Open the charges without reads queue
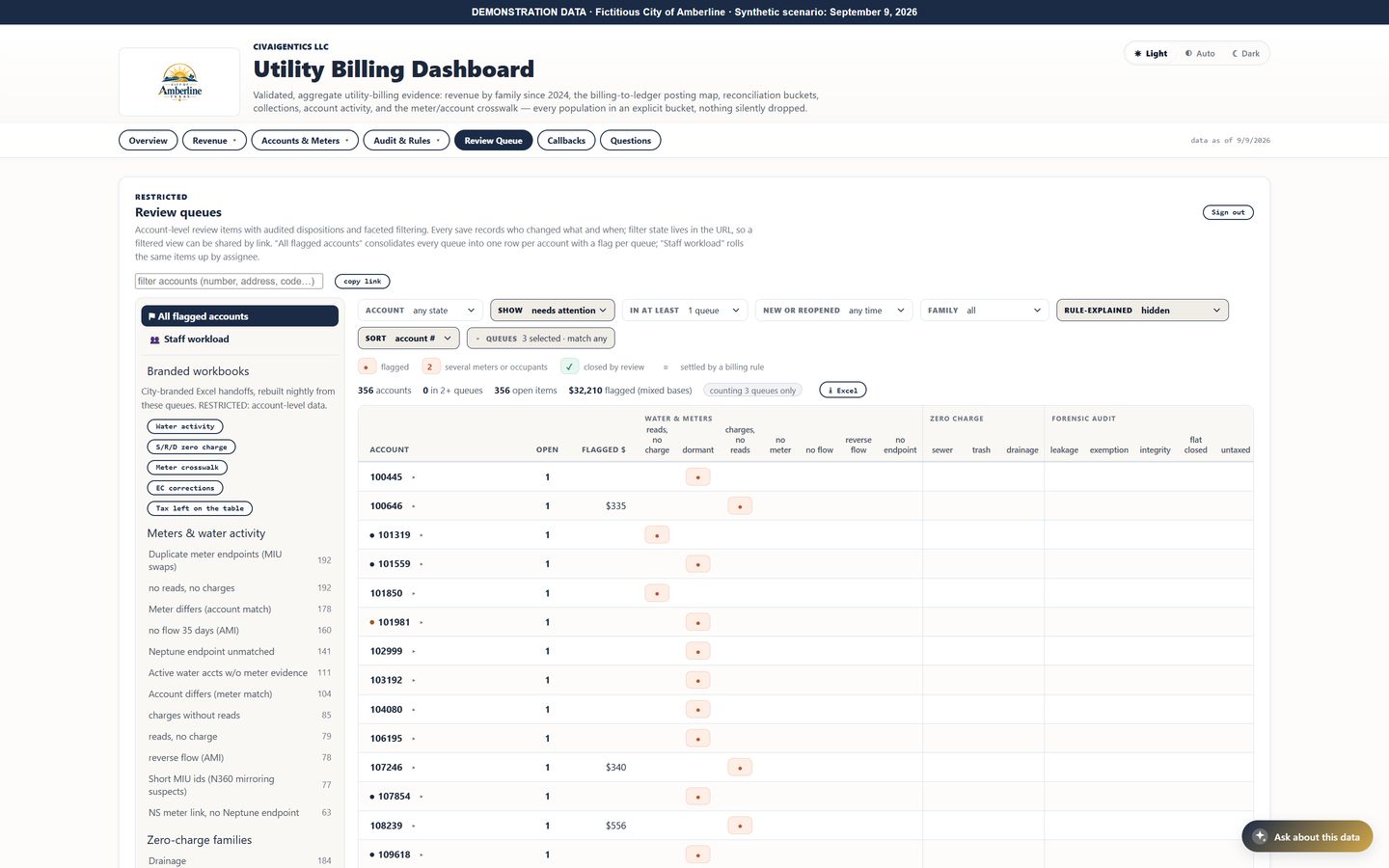The width and height of the screenshot is (1389, 868). 240,716
